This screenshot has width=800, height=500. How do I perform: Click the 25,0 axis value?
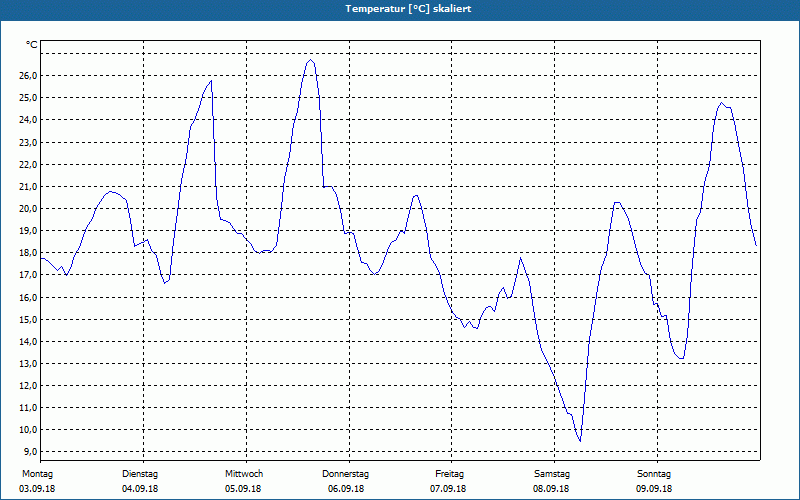[29, 97]
